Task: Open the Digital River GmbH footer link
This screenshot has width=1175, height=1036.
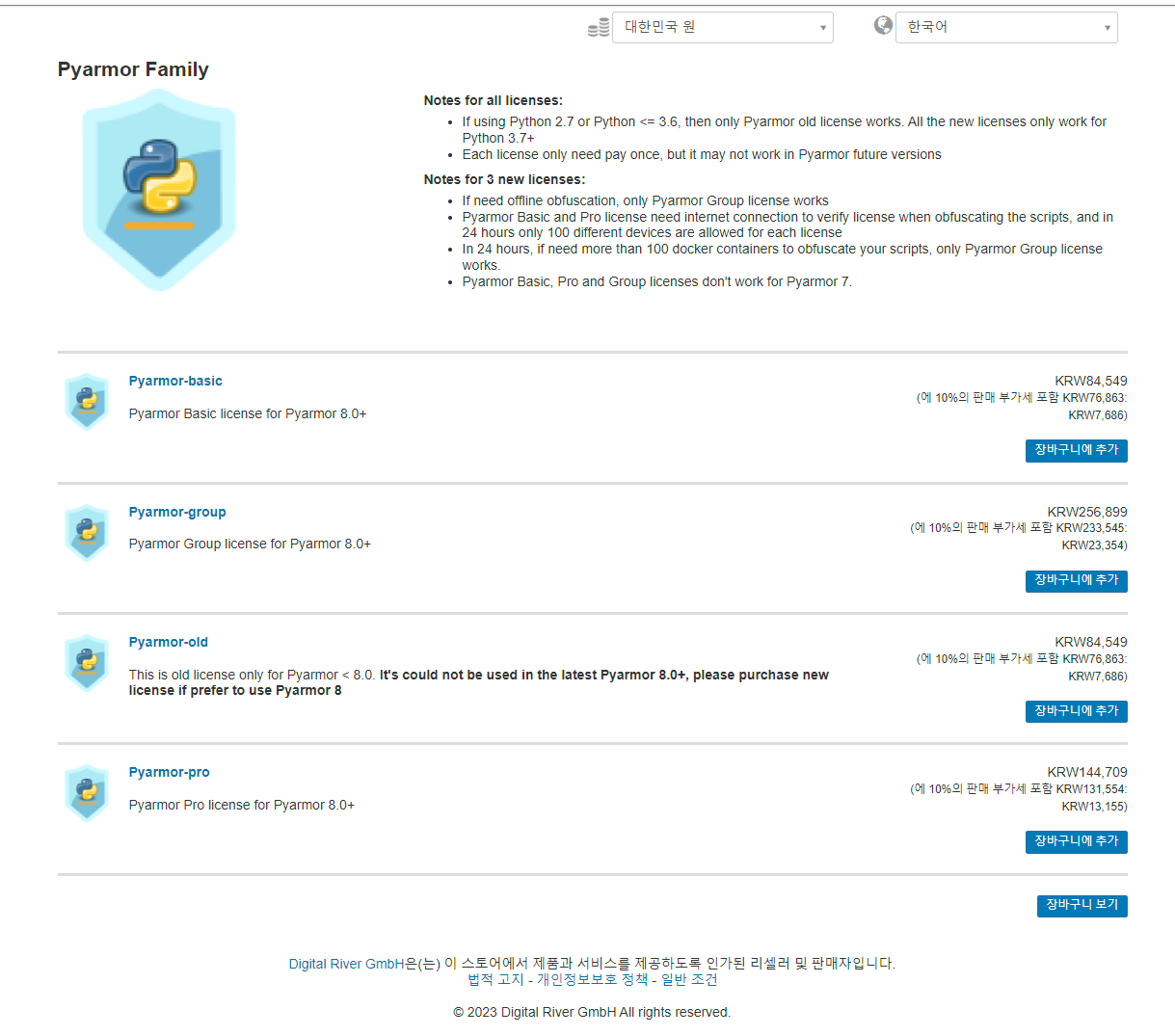Action: 346,964
